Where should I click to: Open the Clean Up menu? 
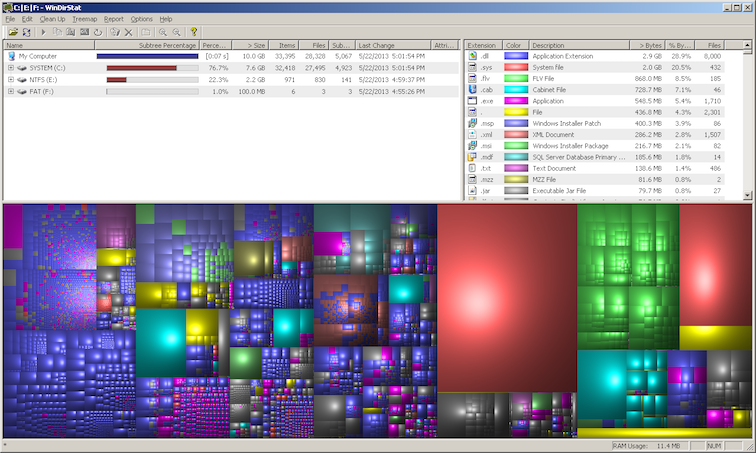click(52, 19)
